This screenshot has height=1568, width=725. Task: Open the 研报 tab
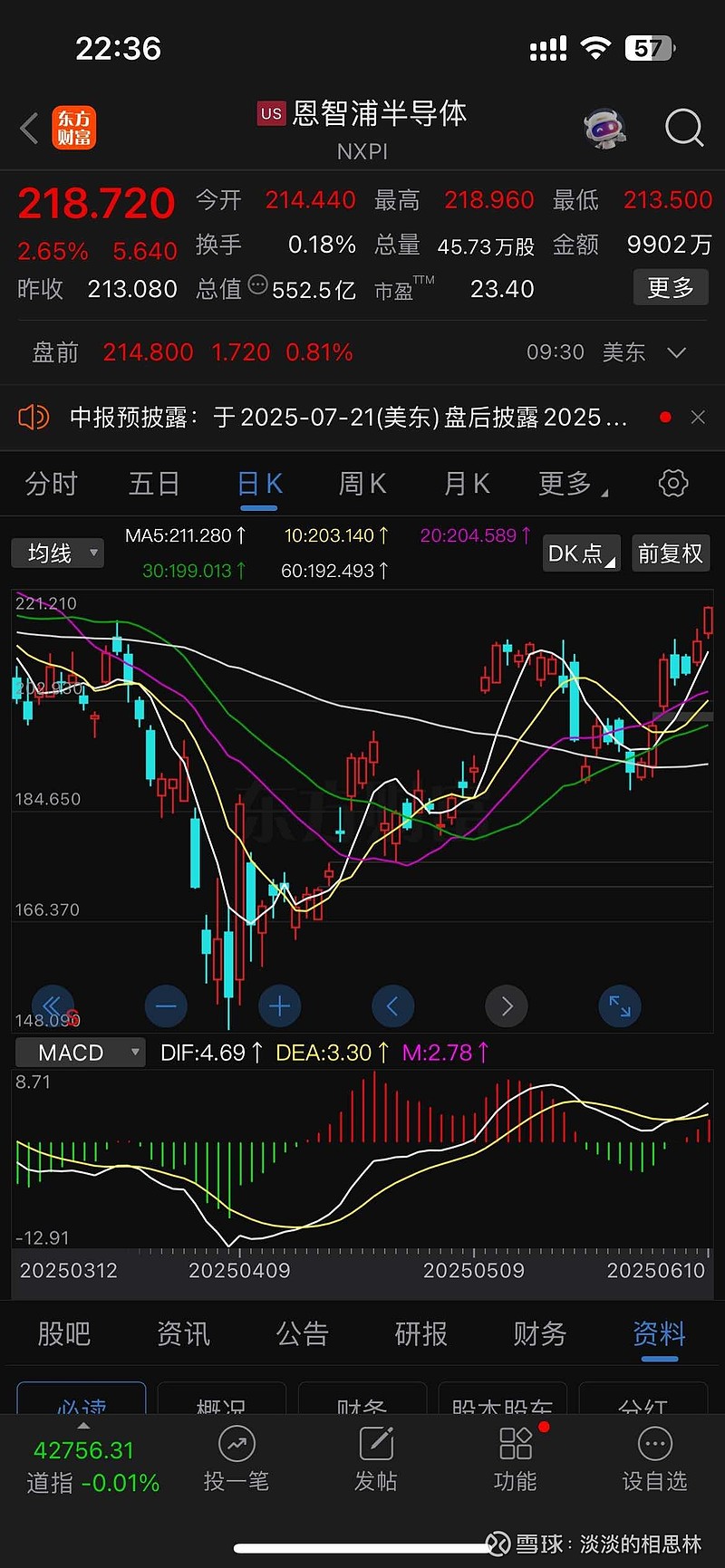coord(421,1333)
